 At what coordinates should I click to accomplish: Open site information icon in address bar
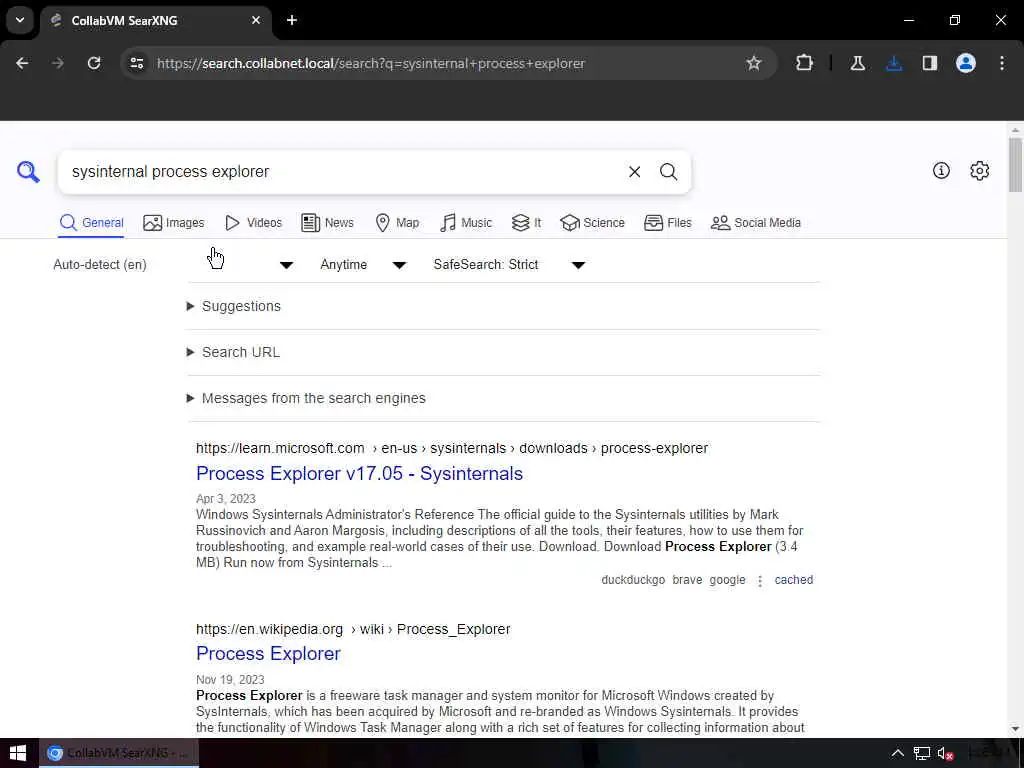tap(136, 63)
